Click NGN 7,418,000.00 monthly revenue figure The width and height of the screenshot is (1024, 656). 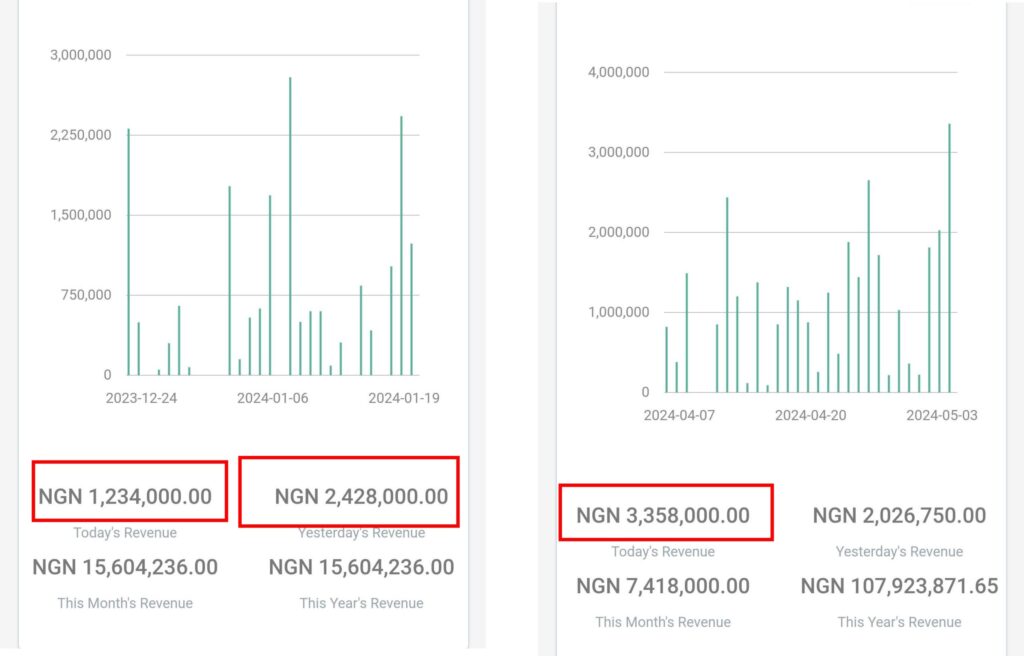click(663, 586)
